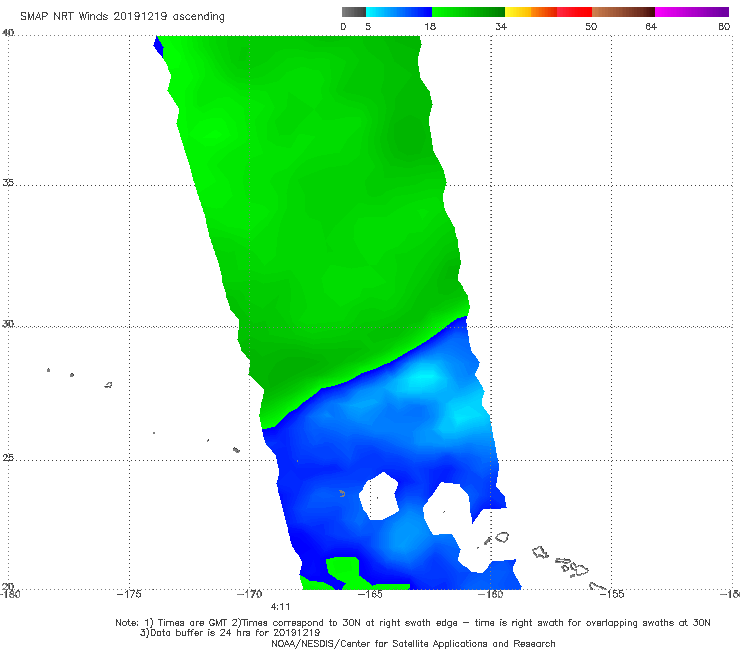Click the green segment of the wind color scale
Image resolution: width=740 pixels, height=650 pixels.
[x=468, y=12]
